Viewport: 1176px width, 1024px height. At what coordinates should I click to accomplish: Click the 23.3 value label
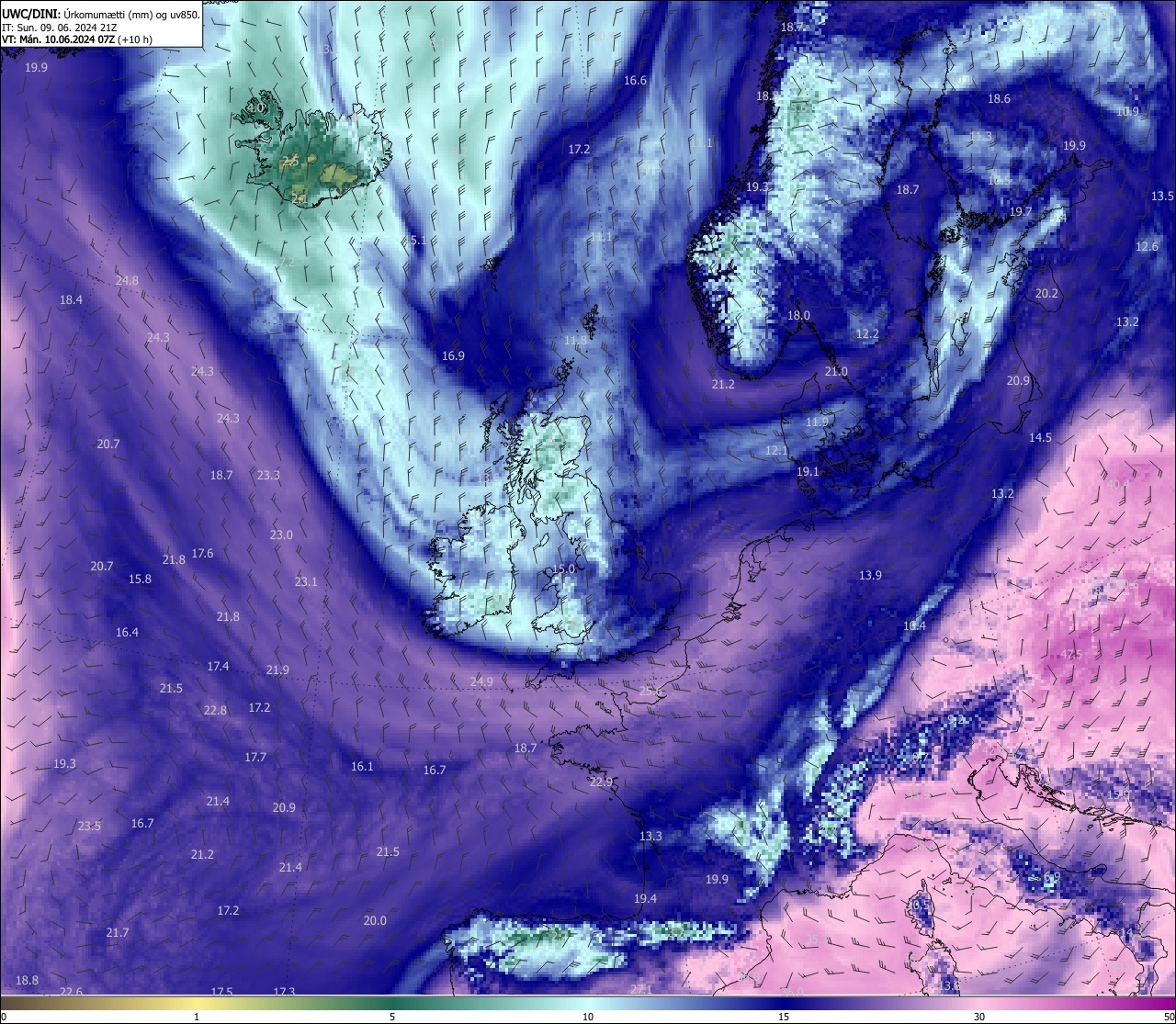point(268,476)
